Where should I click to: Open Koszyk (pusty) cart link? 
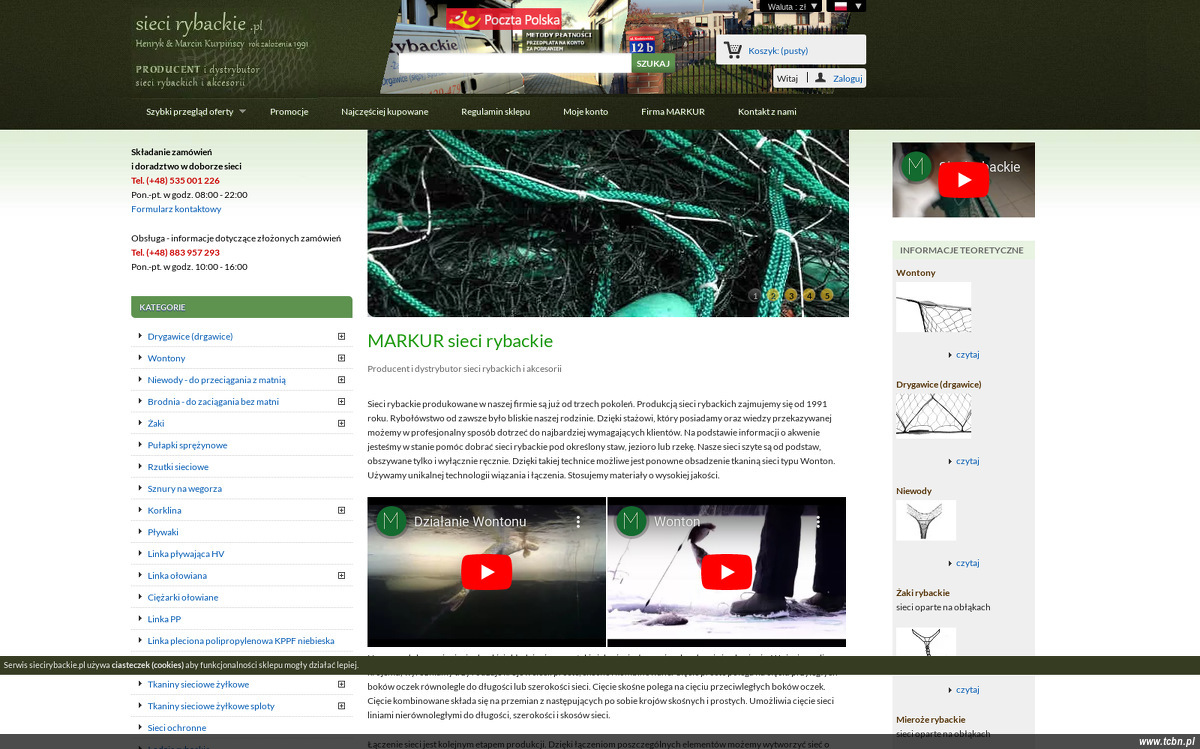pyautogui.click(x=778, y=50)
